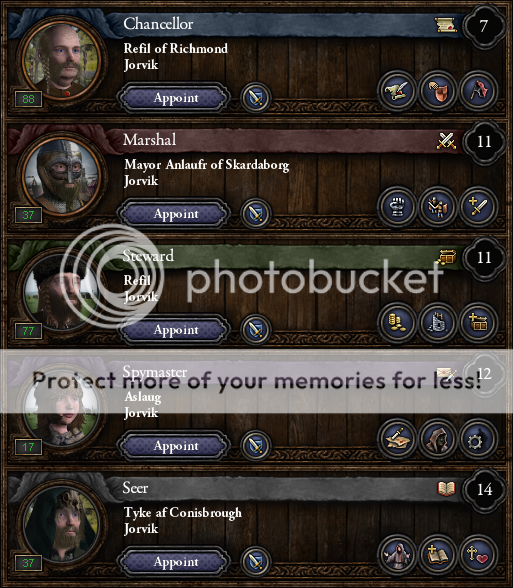
Task: Click Tyke af Conisbrough's portrait
Action: 62,524
